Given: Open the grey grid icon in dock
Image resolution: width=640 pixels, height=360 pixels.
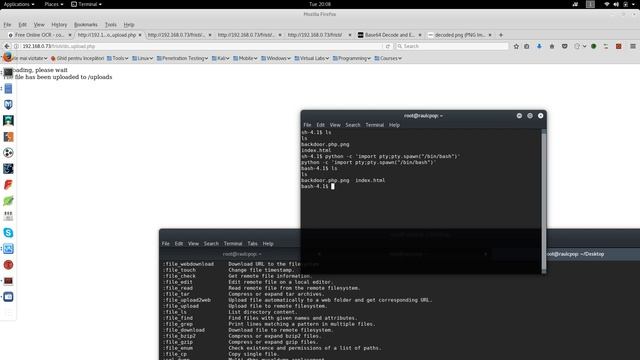Looking at the screenshot, I should pyautogui.click(x=8, y=216).
